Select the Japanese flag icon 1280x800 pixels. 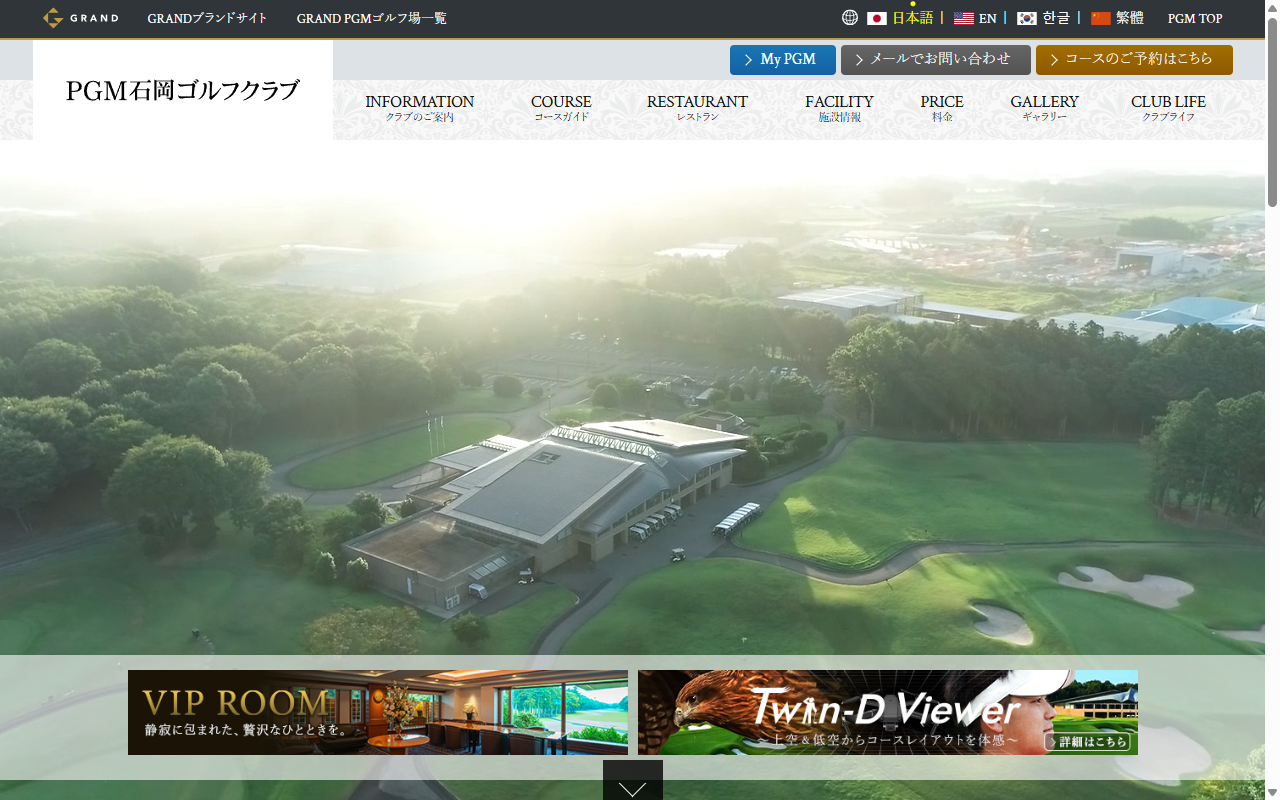877,18
